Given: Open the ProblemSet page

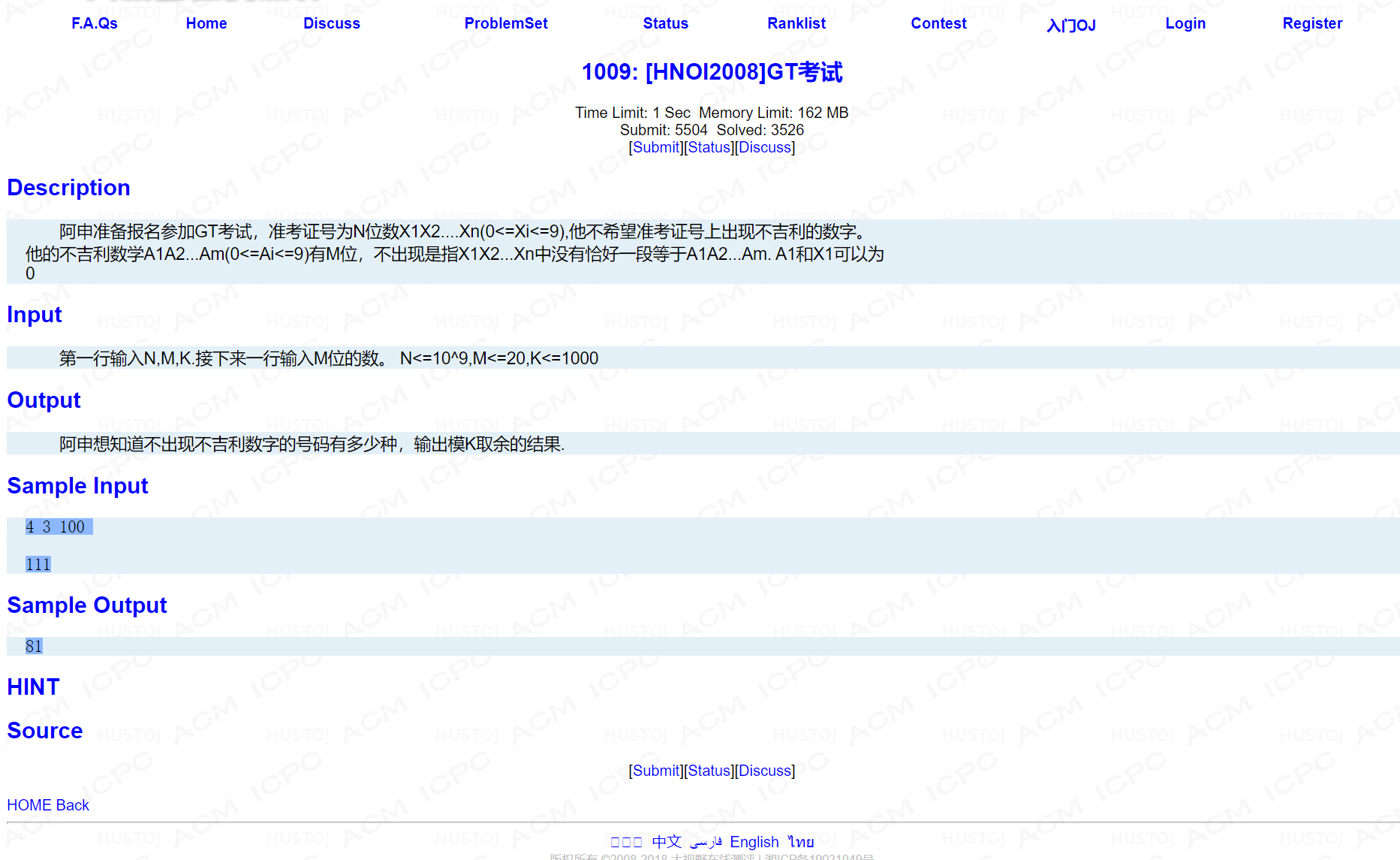Looking at the screenshot, I should click(506, 23).
